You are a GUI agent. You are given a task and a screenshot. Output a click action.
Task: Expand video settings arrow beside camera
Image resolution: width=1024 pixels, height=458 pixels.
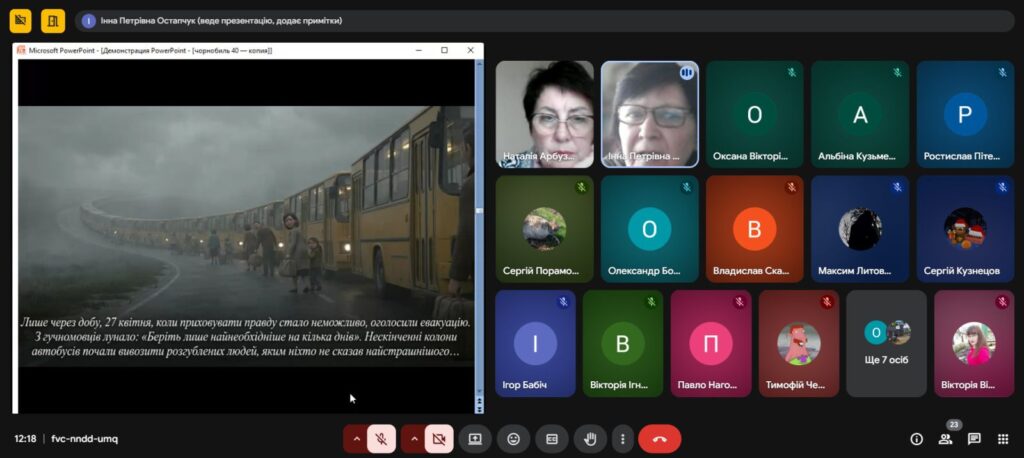click(412, 438)
